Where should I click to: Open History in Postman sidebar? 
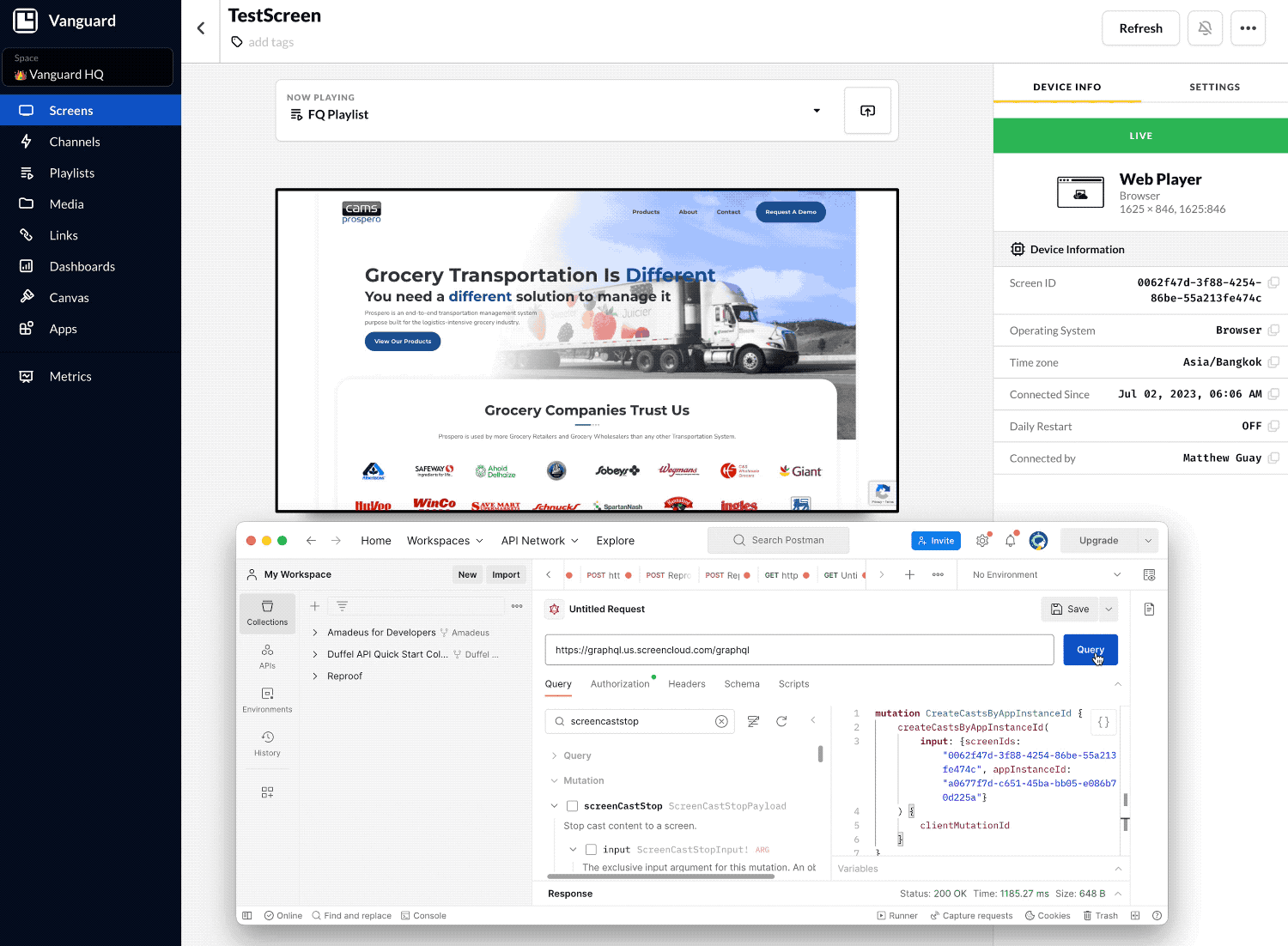(x=267, y=744)
